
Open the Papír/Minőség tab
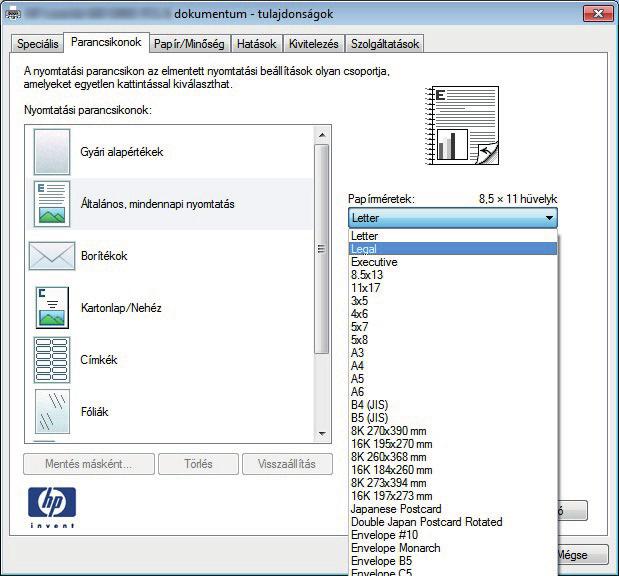pos(189,43)
